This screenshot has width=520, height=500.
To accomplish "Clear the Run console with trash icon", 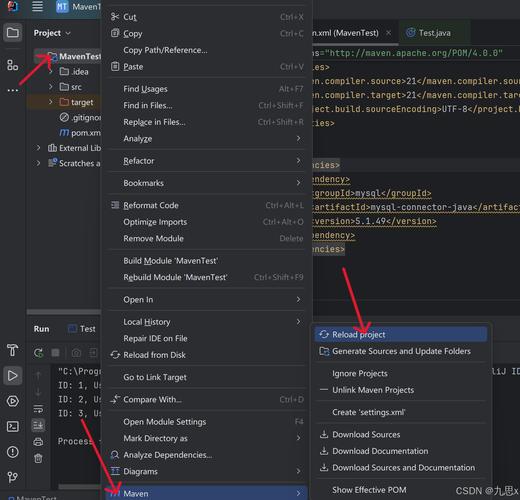I will (38, 459).
